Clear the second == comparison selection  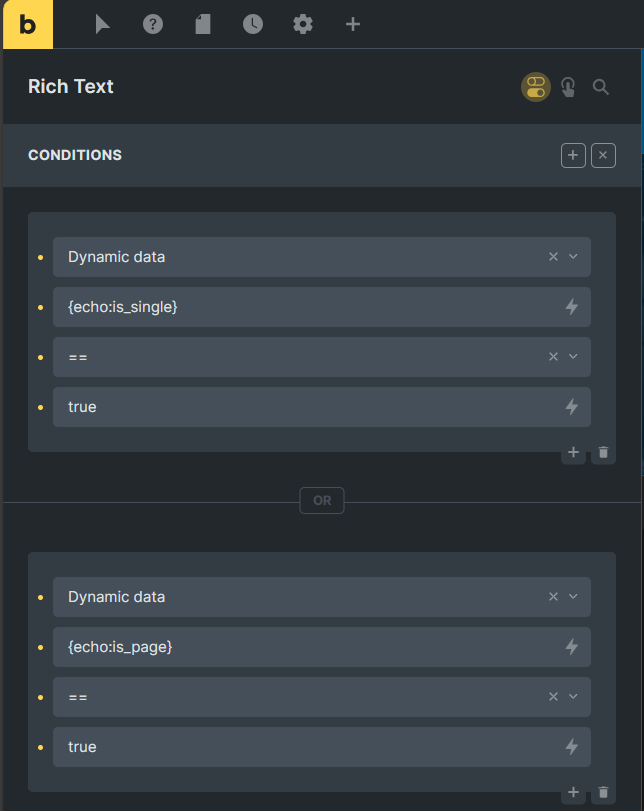click(x=553, y=697)
